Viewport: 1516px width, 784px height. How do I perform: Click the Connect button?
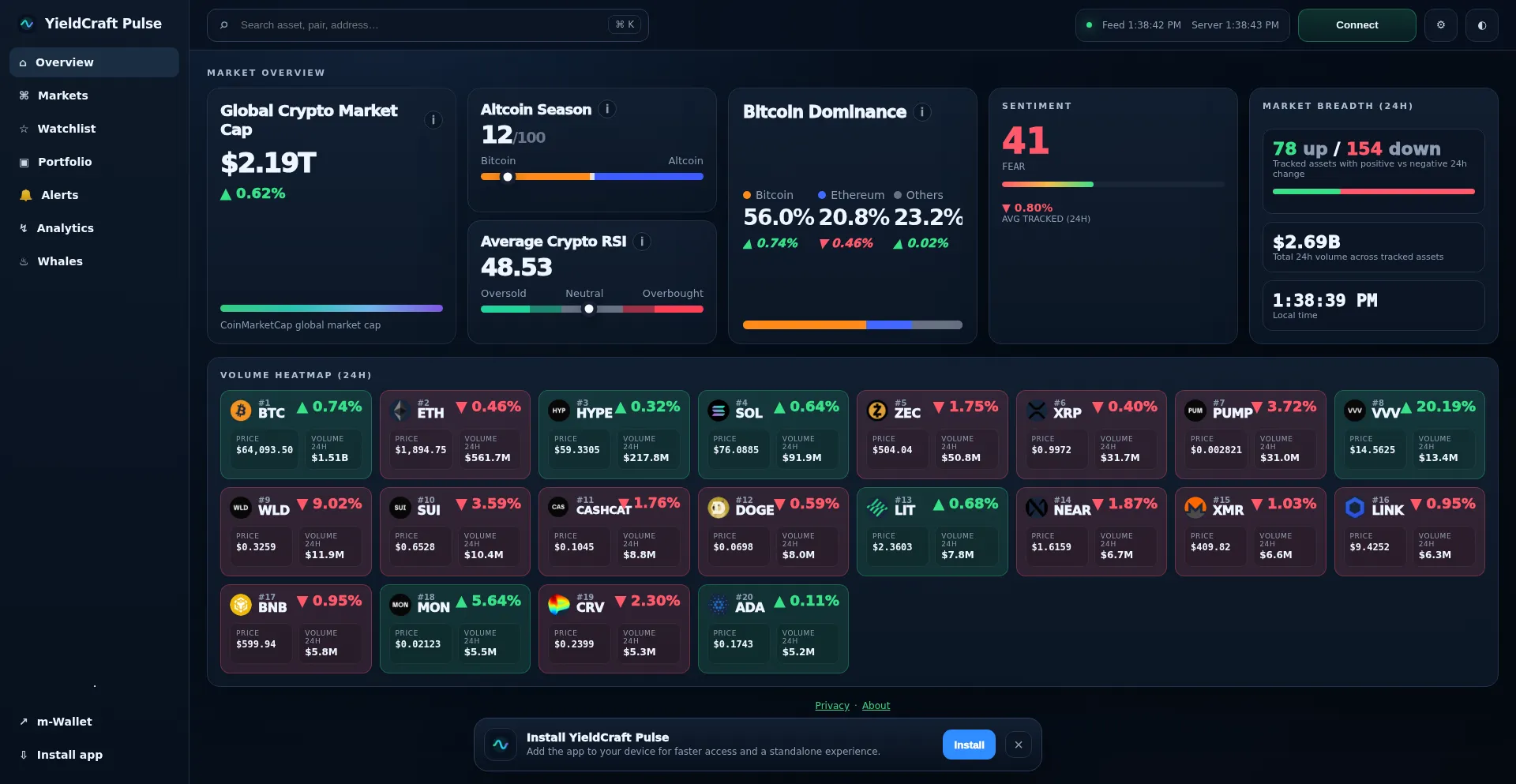click(x=1357, y=25)
